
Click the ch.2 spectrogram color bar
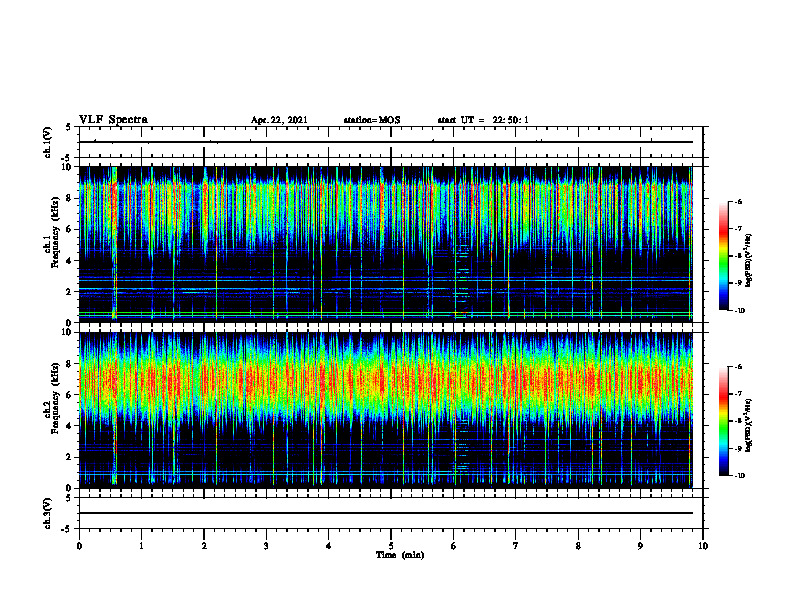click(x=723, y=421)
